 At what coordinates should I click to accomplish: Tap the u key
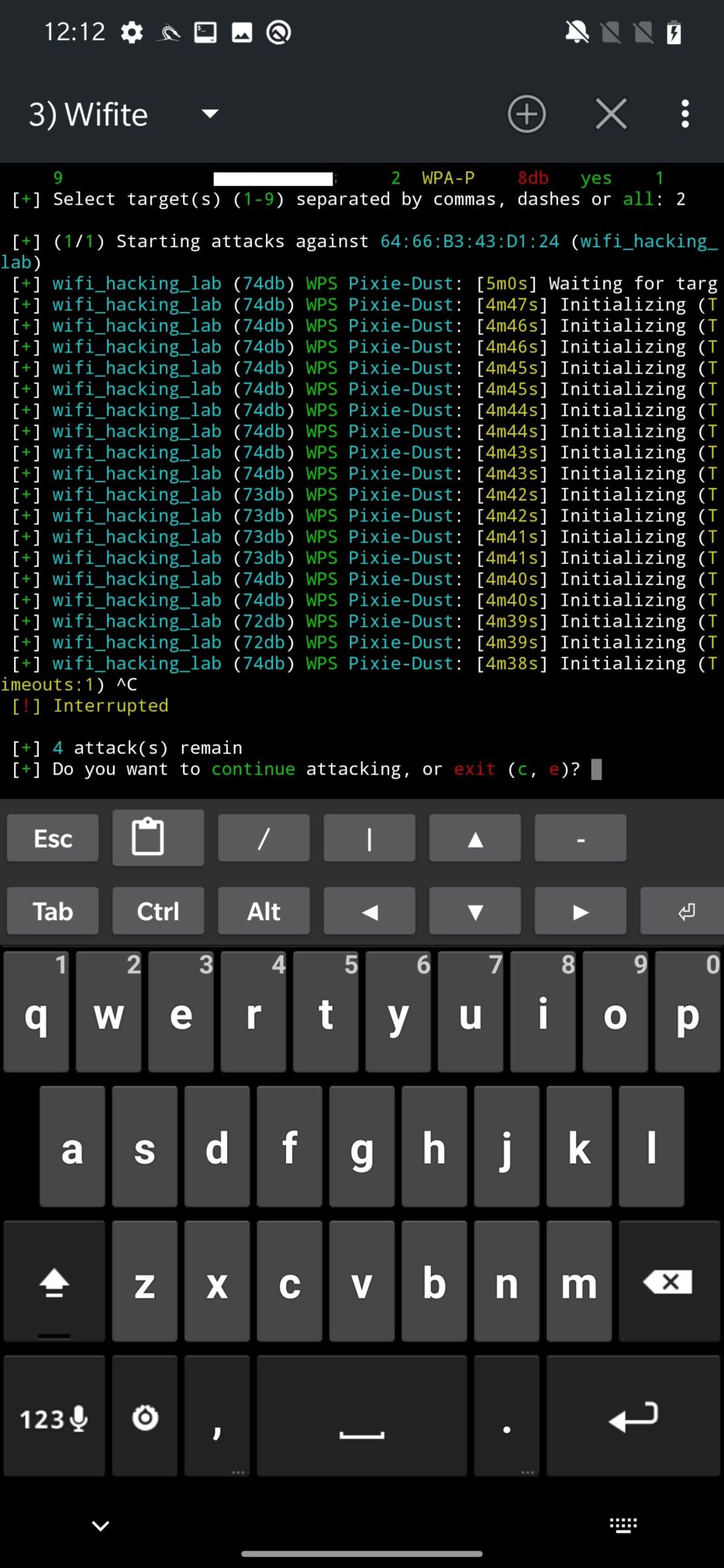coord(471,1012)
